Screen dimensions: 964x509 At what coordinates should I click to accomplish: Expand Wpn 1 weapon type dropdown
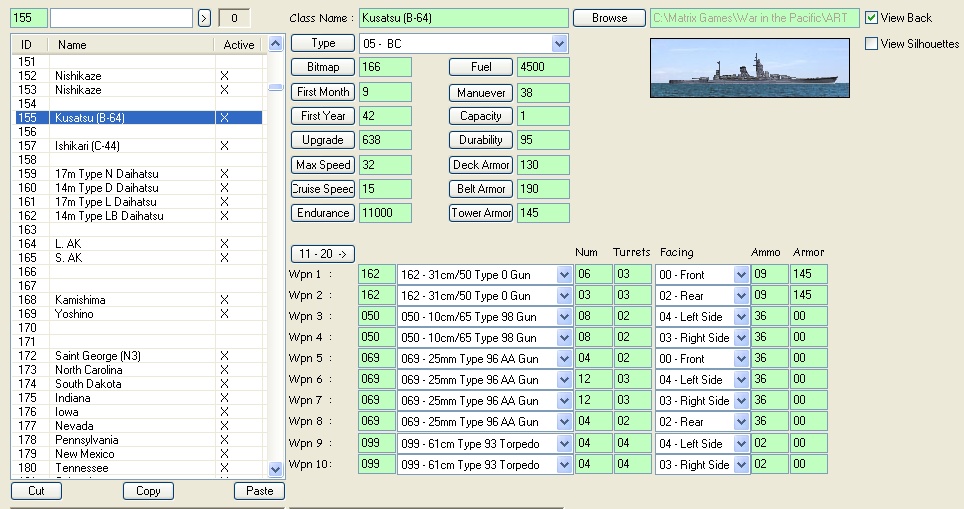click(x=564, y=275)
